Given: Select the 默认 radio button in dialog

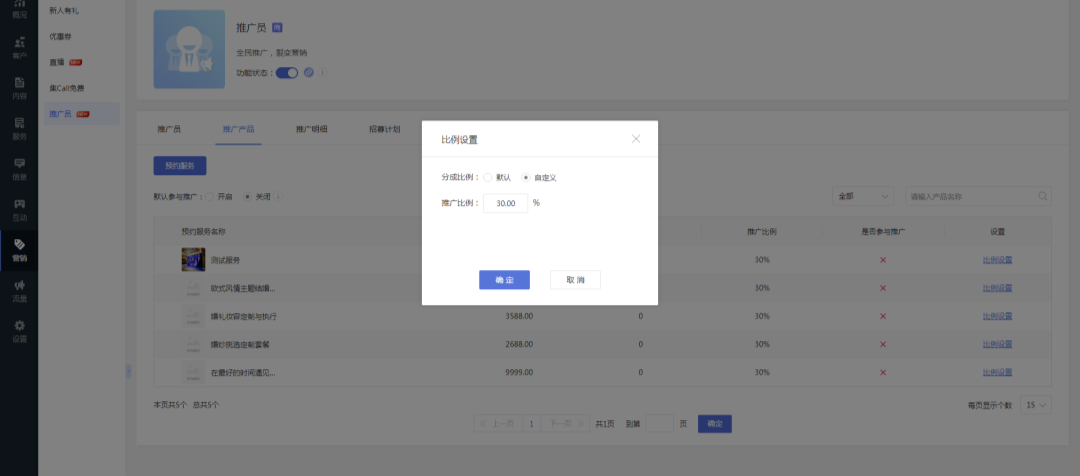Looking at the screenshot, I should (488, 177).
